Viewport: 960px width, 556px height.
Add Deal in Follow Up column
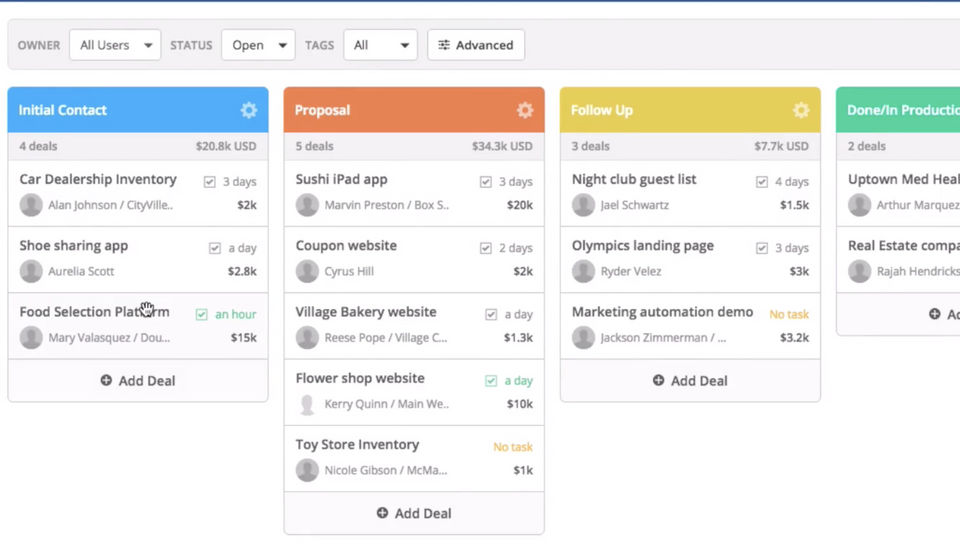pyautogui.click(x=690, y=380)
